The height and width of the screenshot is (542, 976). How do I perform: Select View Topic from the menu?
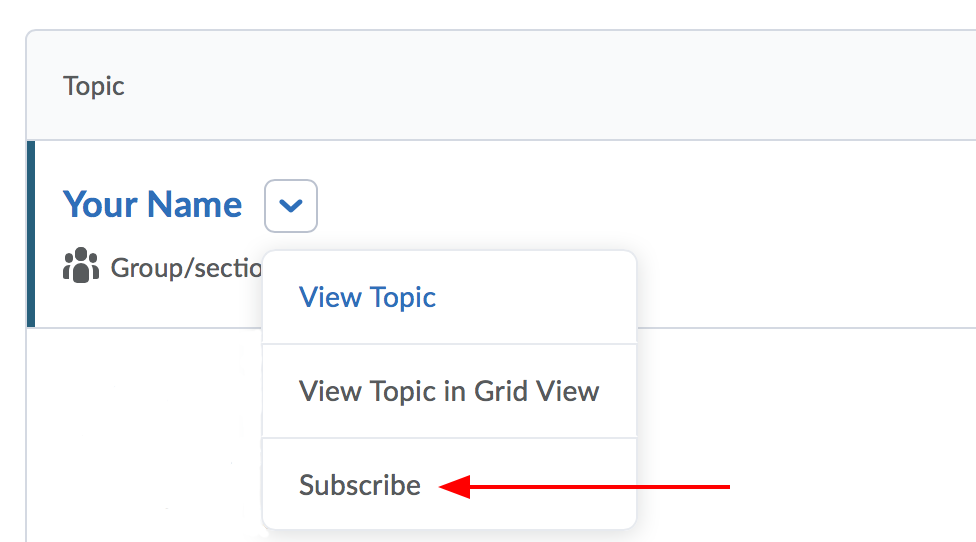coord(367,297)
